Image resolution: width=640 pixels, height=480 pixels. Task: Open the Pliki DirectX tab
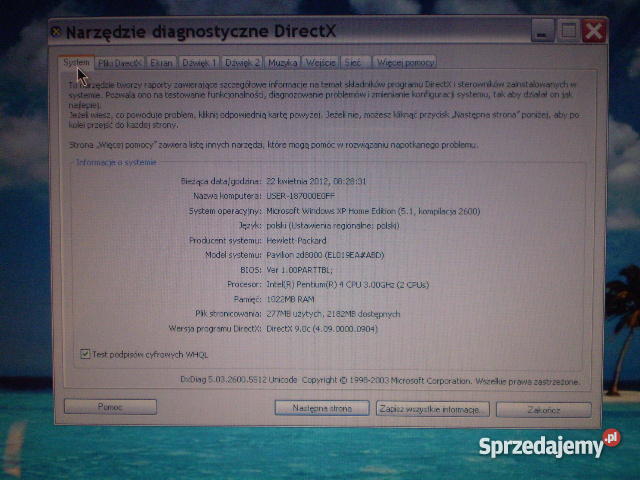pyautogui.click(x=120, y=63)
